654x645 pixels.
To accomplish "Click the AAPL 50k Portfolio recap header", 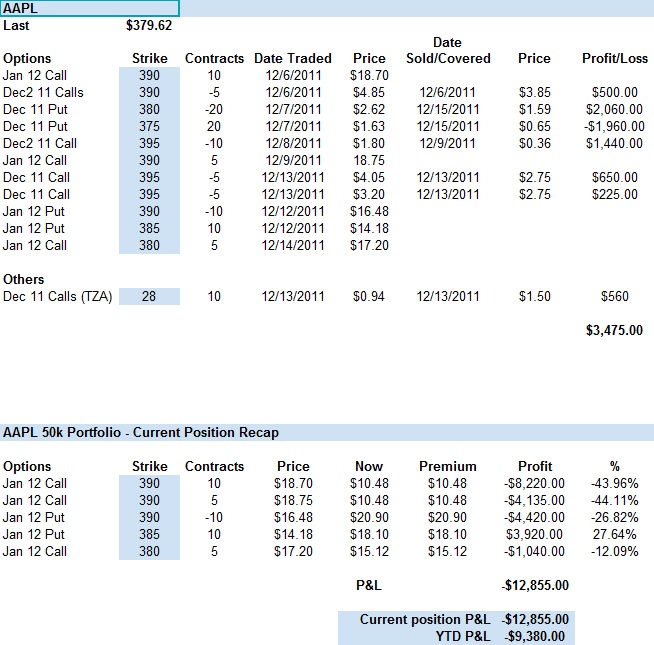I will pos(141,433).
